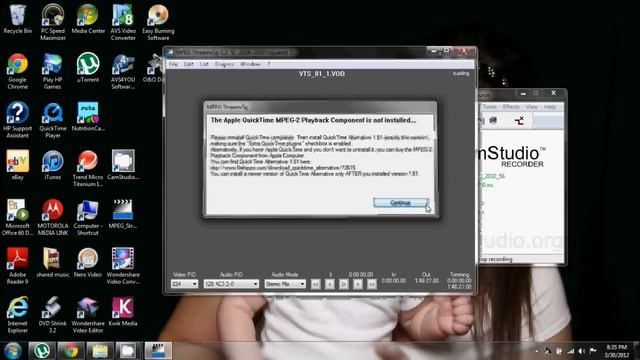Select the HP Support Assistant icon
Viewport: 640px width, 360px height.
pos(18,119)
